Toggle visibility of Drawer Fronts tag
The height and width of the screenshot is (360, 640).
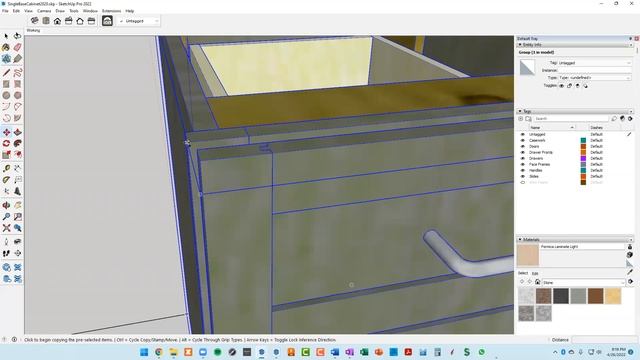tap(522, 152)
